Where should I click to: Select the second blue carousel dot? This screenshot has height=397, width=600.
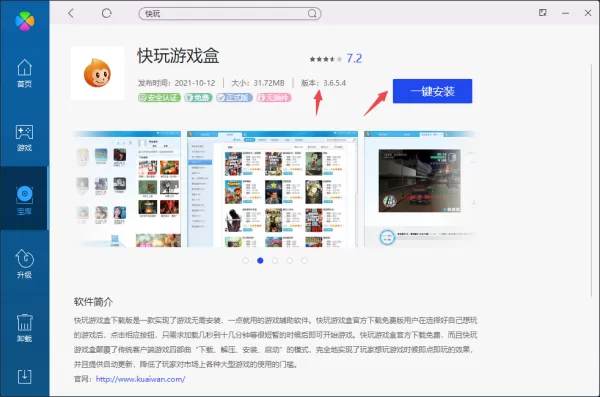coord(260,261)
